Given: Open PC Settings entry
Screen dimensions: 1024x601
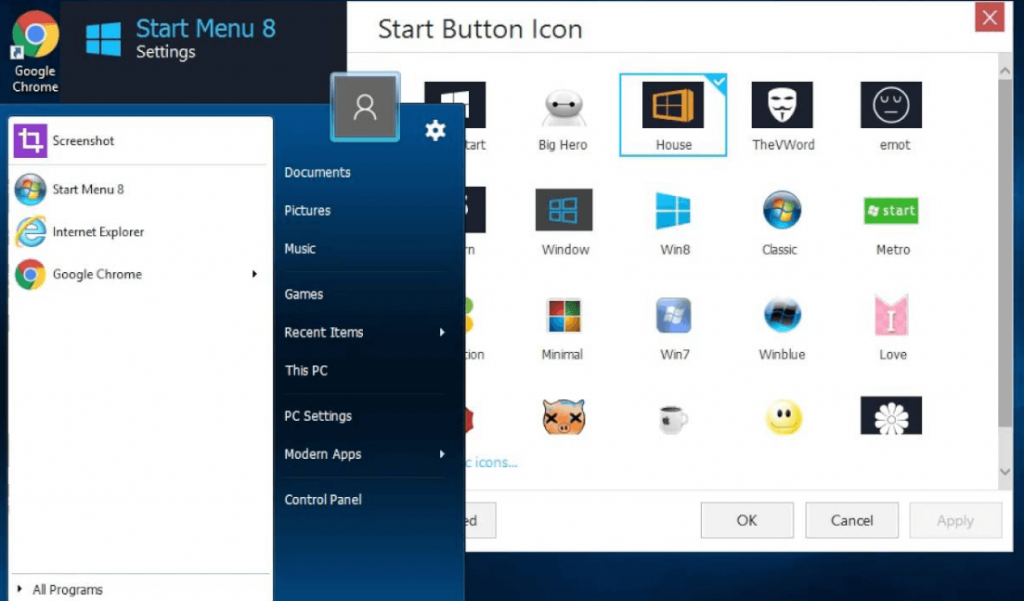Looking at the screenshot, I should (x=317, y=416).
